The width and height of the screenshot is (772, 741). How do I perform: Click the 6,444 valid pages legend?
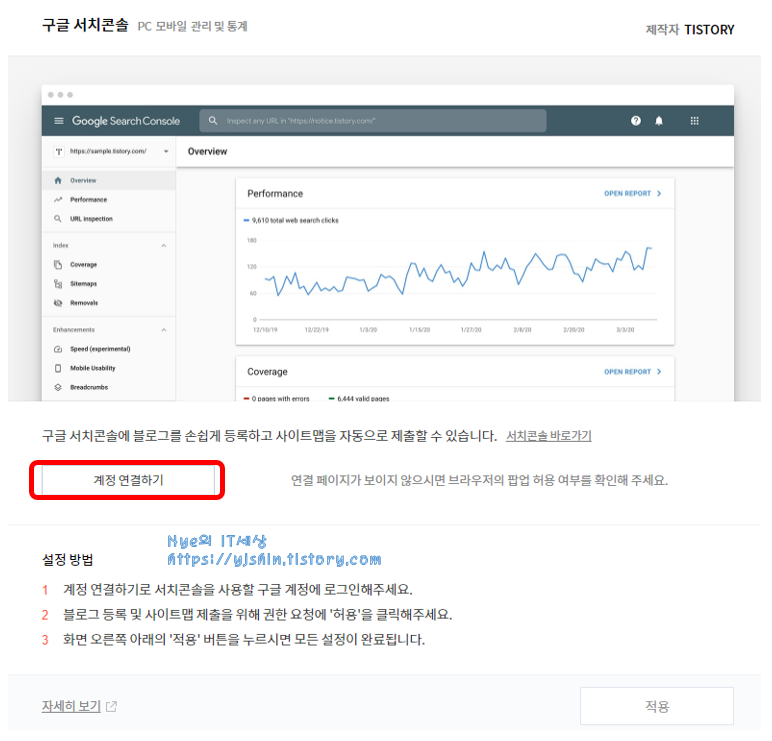click(359, 398)
